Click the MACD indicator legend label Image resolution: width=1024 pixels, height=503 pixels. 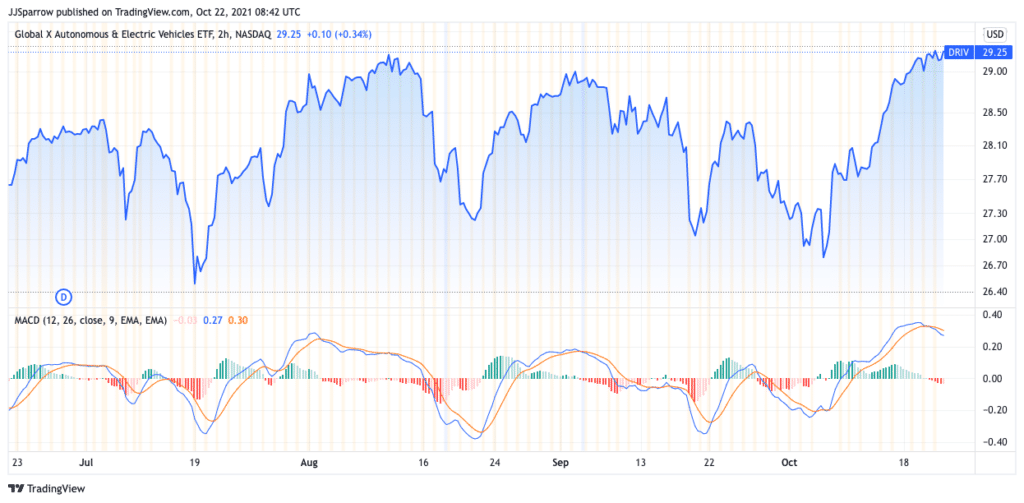coord(91,320)
